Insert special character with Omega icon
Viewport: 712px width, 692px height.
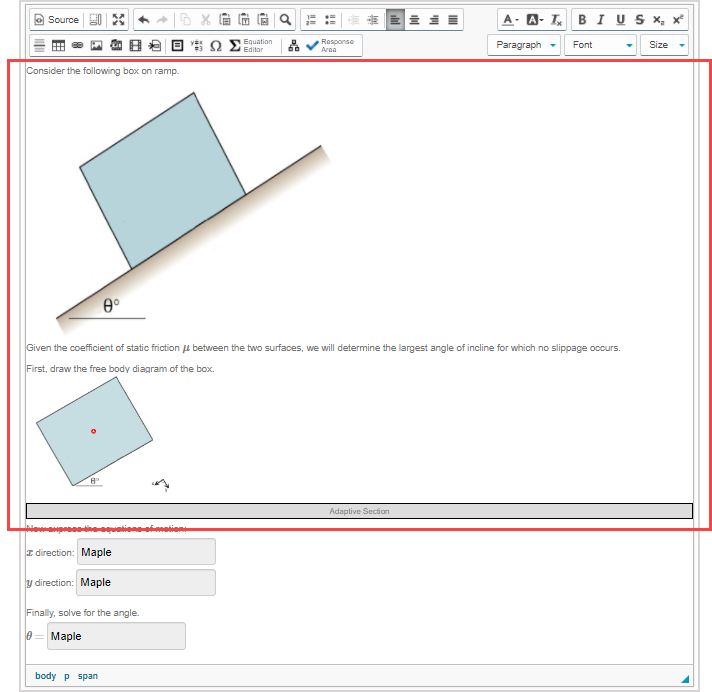215,45
